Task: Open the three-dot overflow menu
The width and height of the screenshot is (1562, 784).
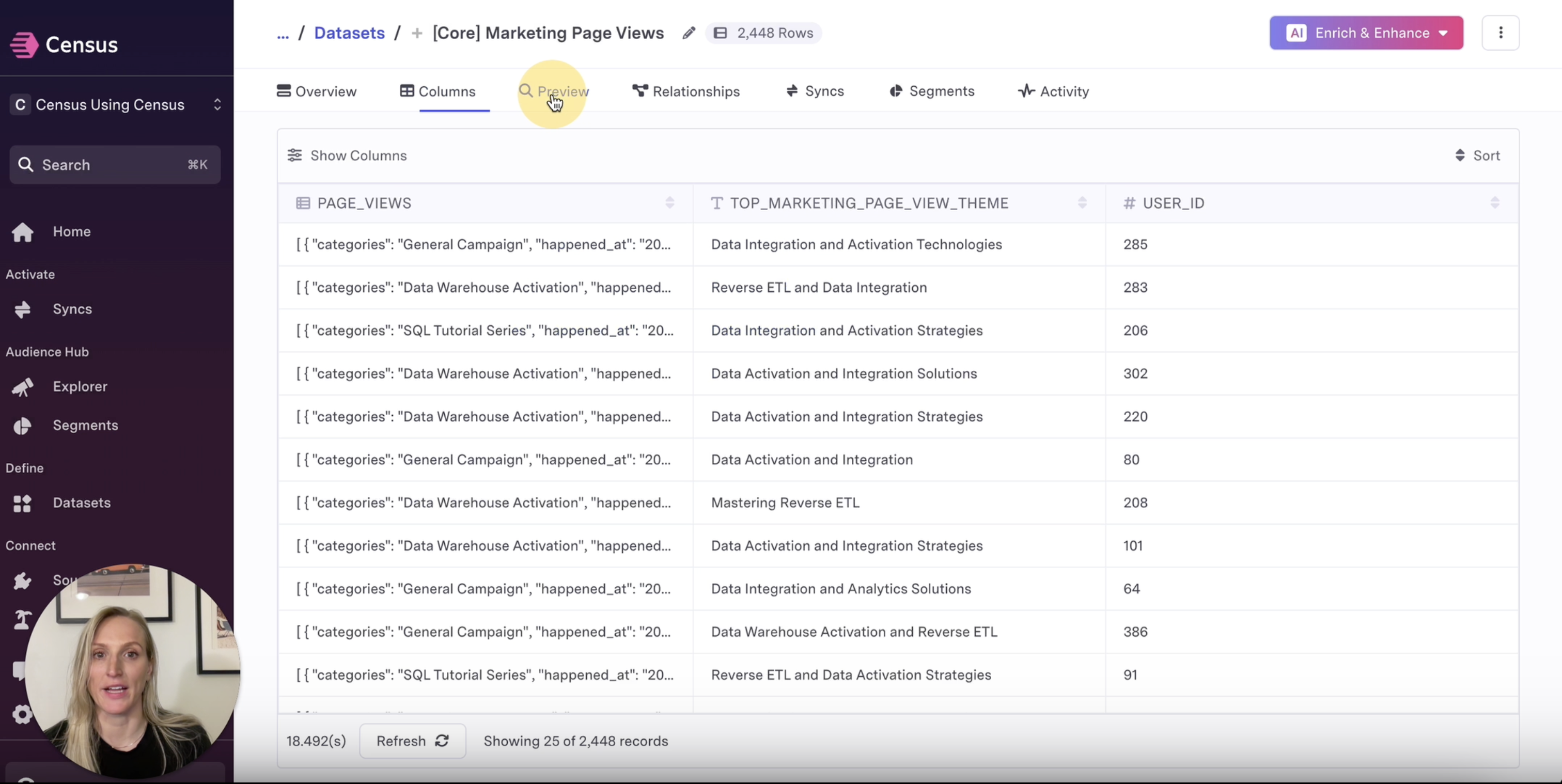Action: click(1501, 33)
